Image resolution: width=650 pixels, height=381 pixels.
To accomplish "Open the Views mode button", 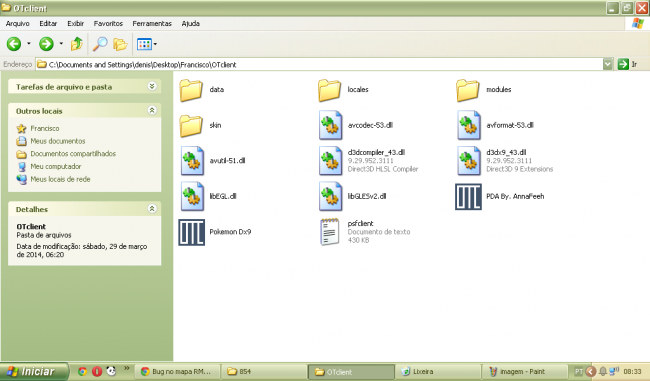I will (x=144, y=44).
